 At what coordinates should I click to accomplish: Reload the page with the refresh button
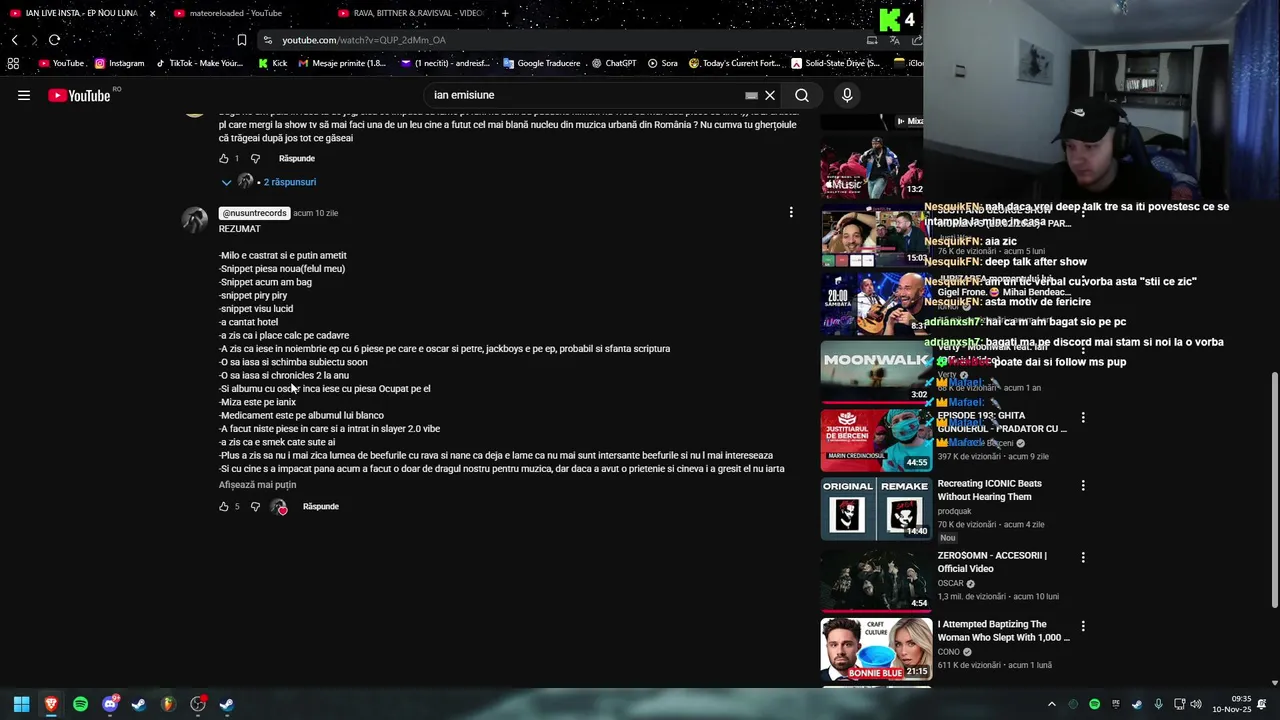(x=54, y=40)
